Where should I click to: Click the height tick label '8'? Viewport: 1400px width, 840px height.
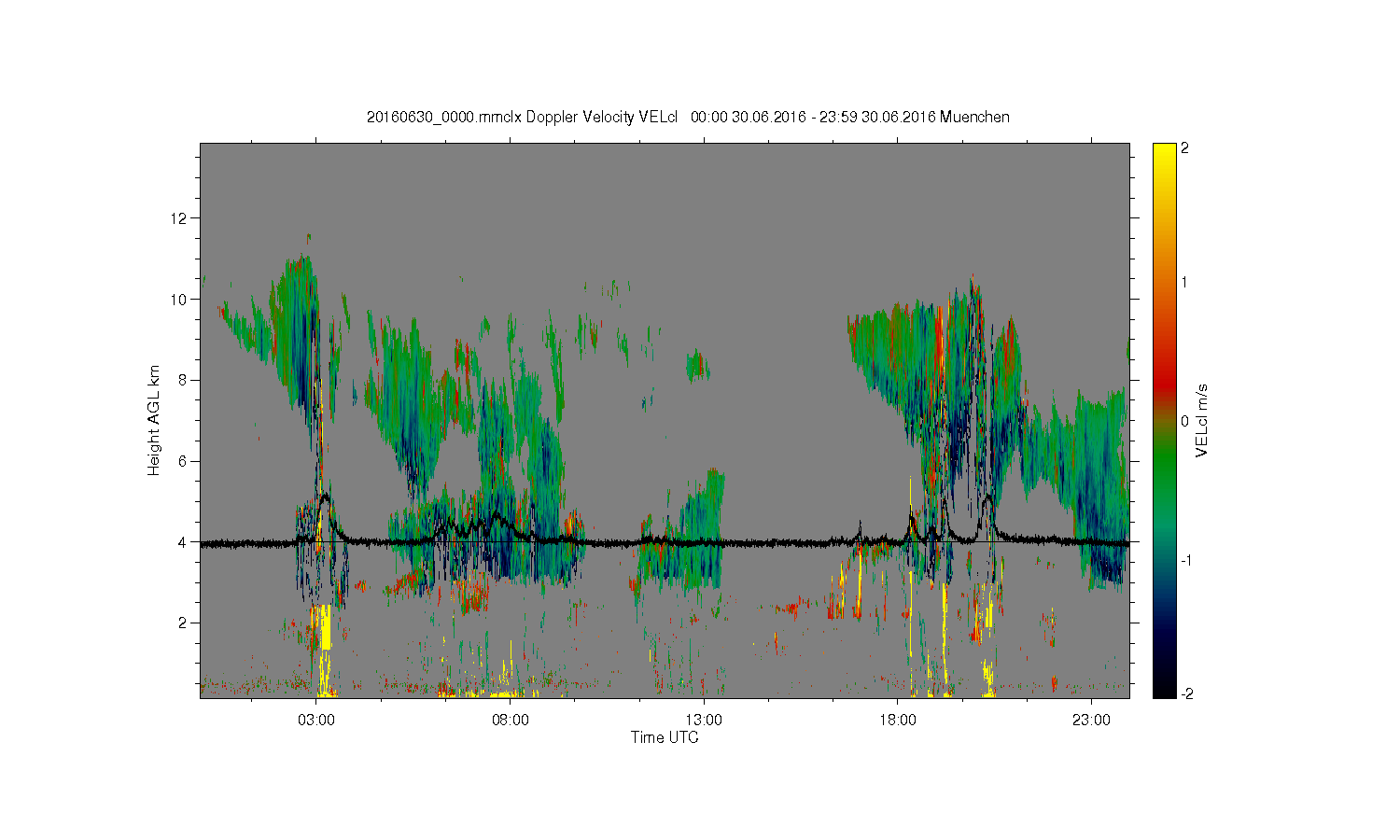tap(184, 380)
